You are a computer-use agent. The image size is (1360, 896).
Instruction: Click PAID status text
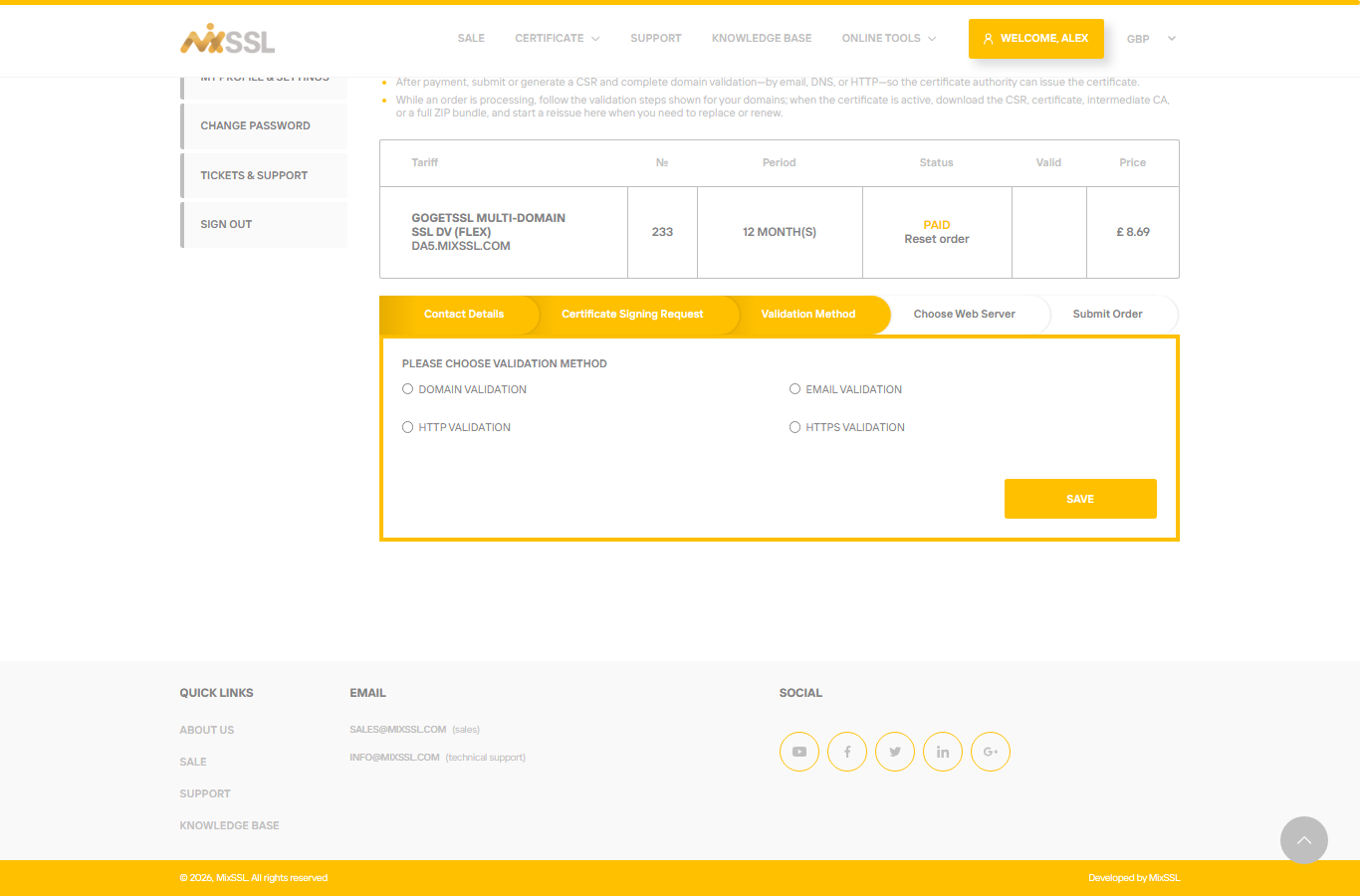tap(937, 225)
